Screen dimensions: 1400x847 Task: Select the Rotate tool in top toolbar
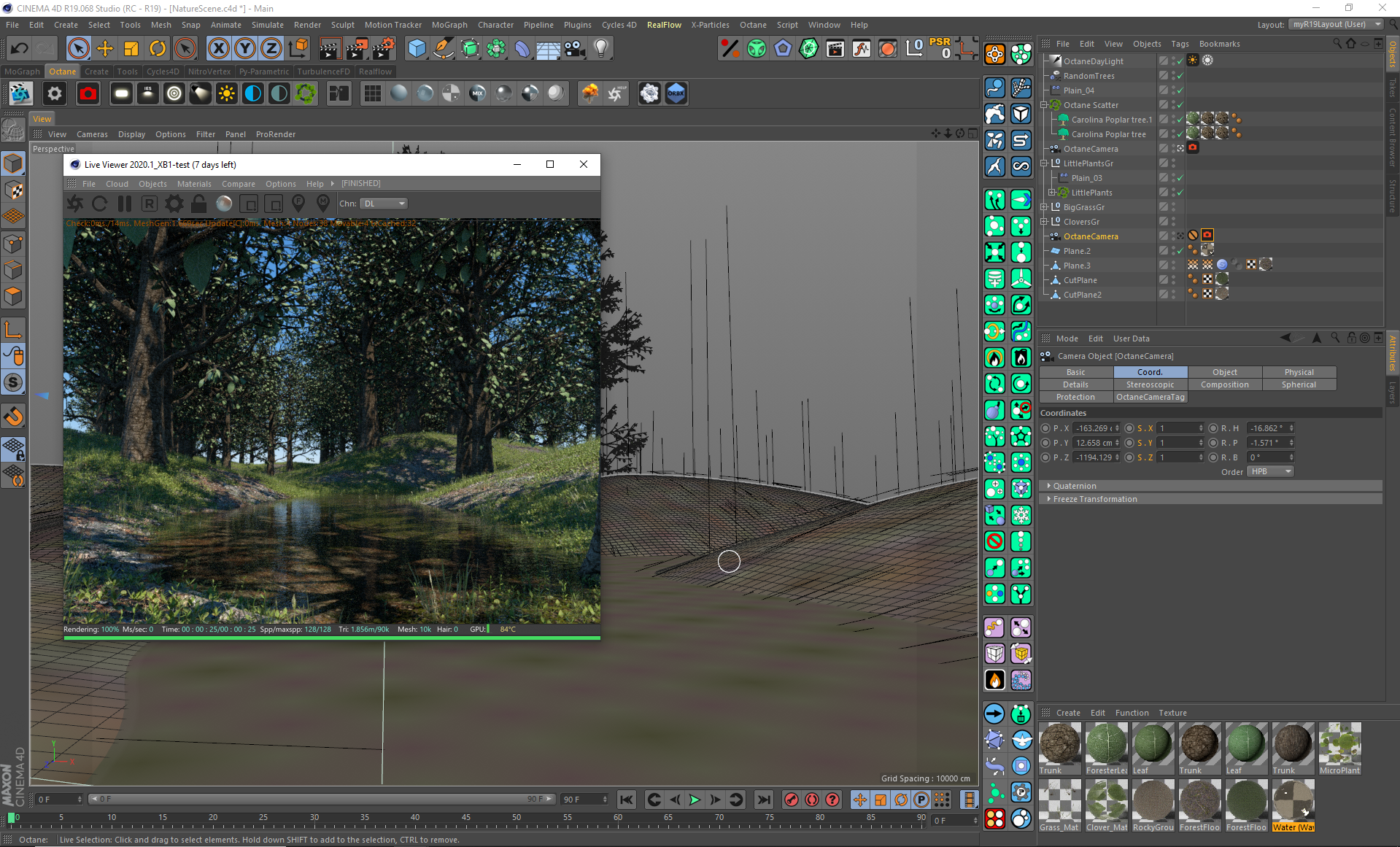click(x=158, y=49)
